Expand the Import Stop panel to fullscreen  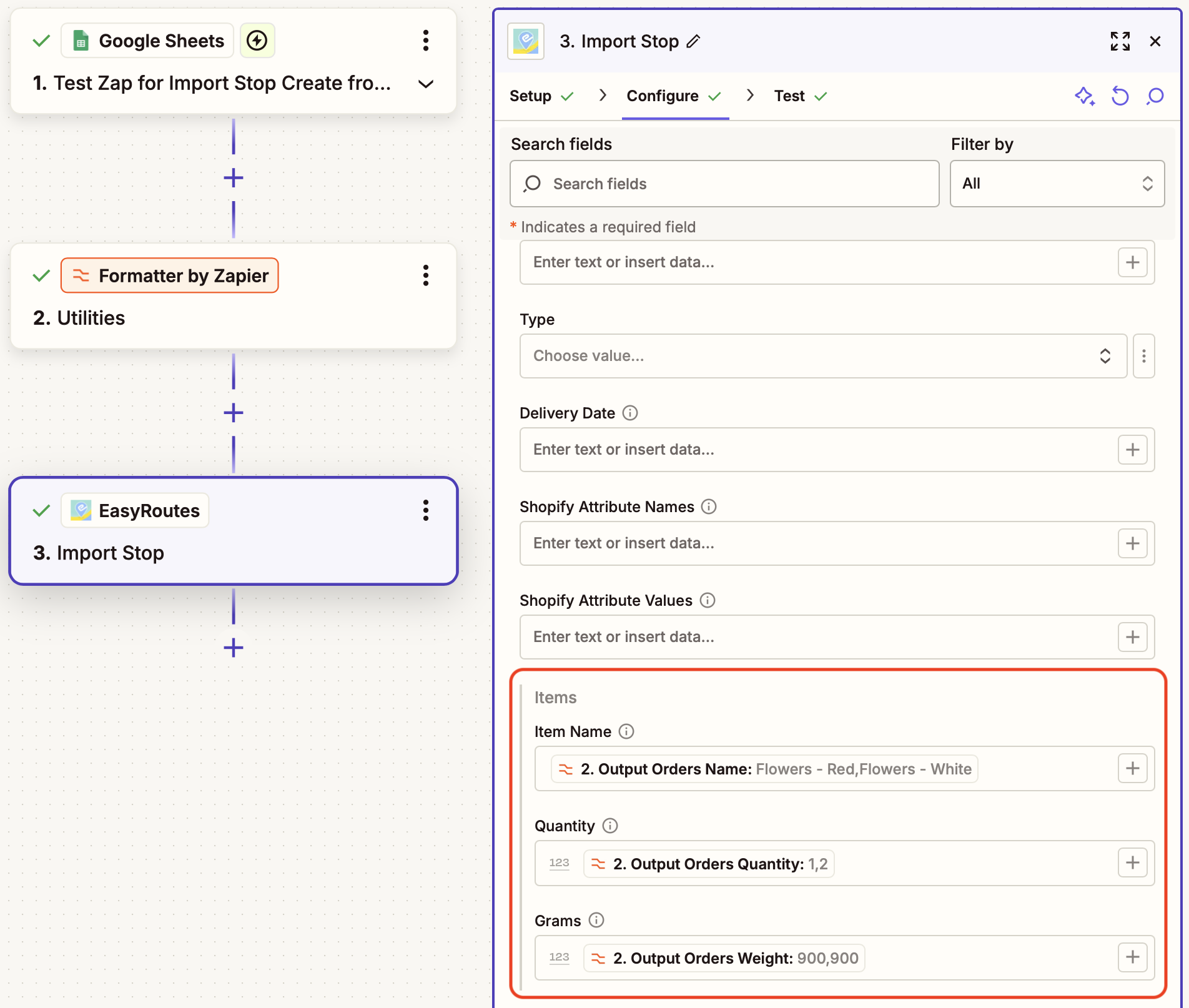point(1120,41)
